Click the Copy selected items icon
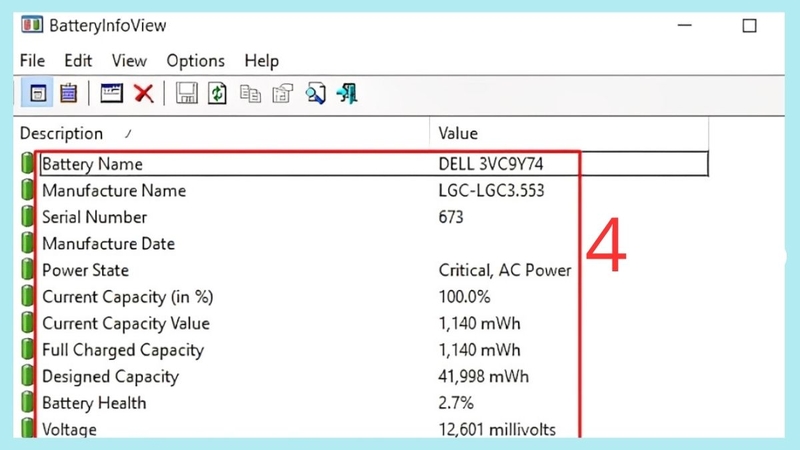800x450 pixels. pos(250,94)
